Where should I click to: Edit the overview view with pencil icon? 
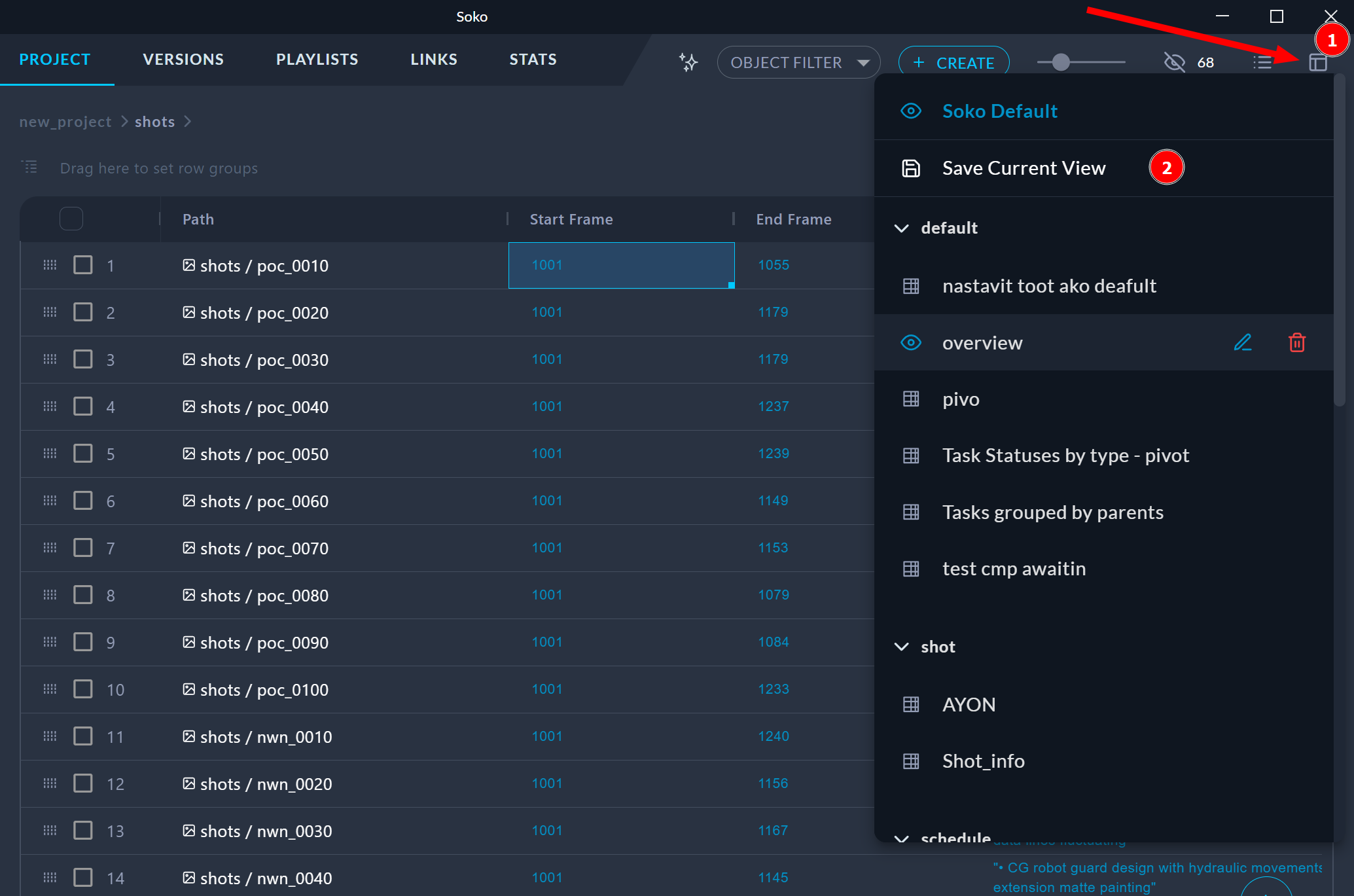coord(1242,342)
